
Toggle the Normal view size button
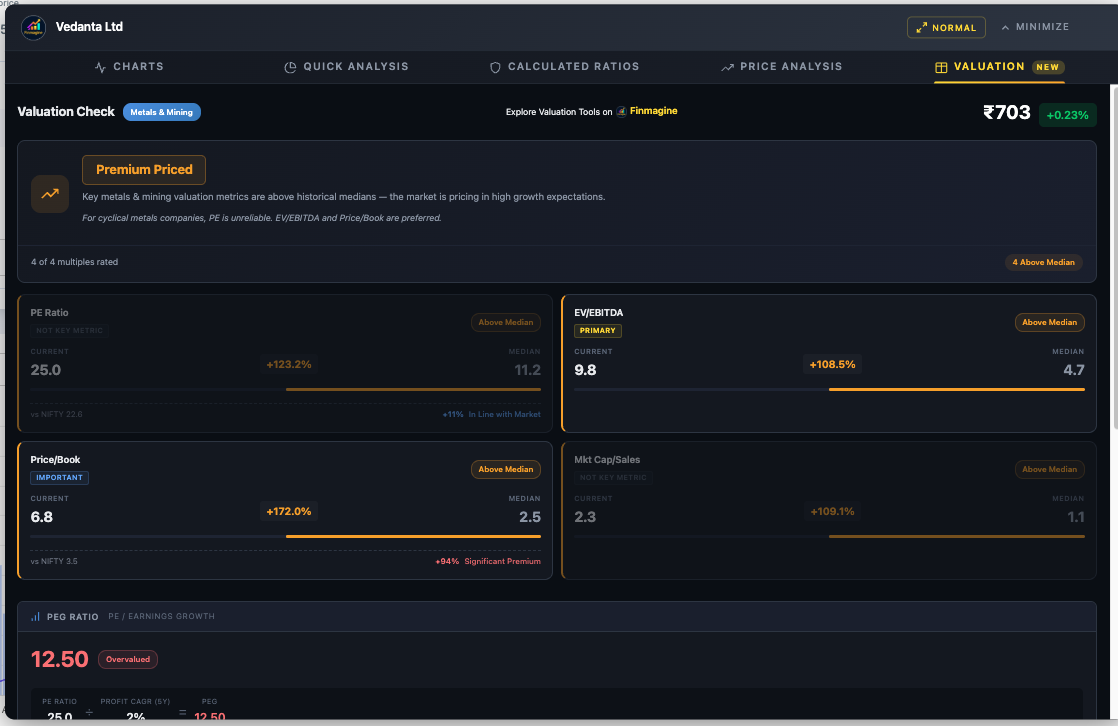(x=945, y=28)
